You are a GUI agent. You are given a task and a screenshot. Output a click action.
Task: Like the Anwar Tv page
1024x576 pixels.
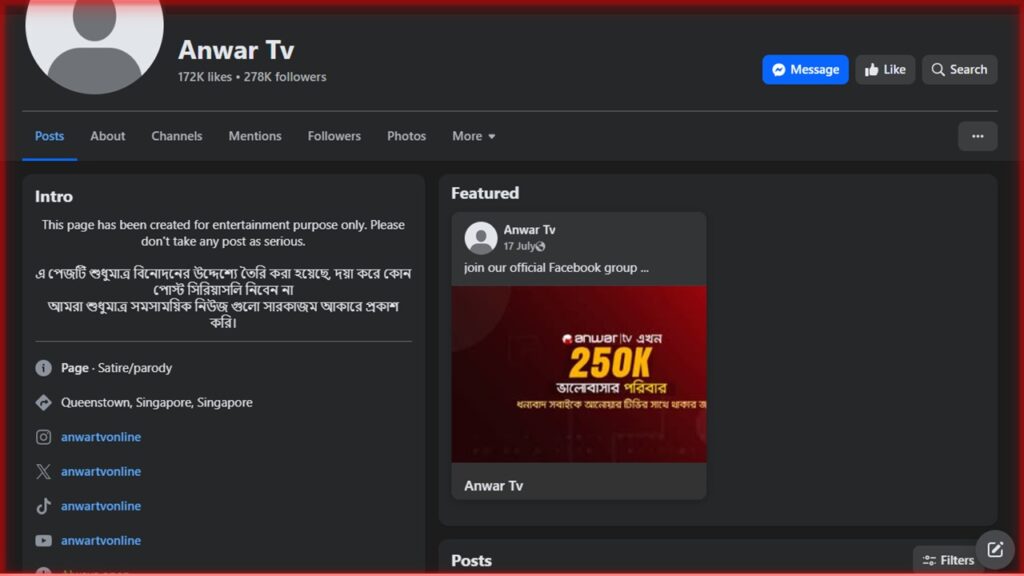coord(885,70)
